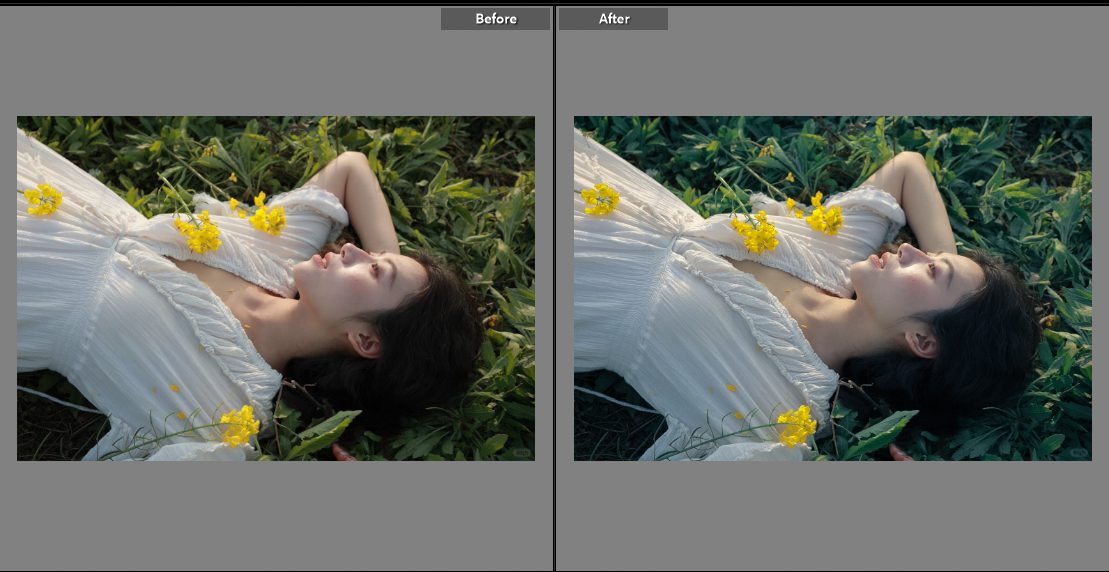Click the woman's ear in the Before photo
1109x572 pixels.
[364, 343]
